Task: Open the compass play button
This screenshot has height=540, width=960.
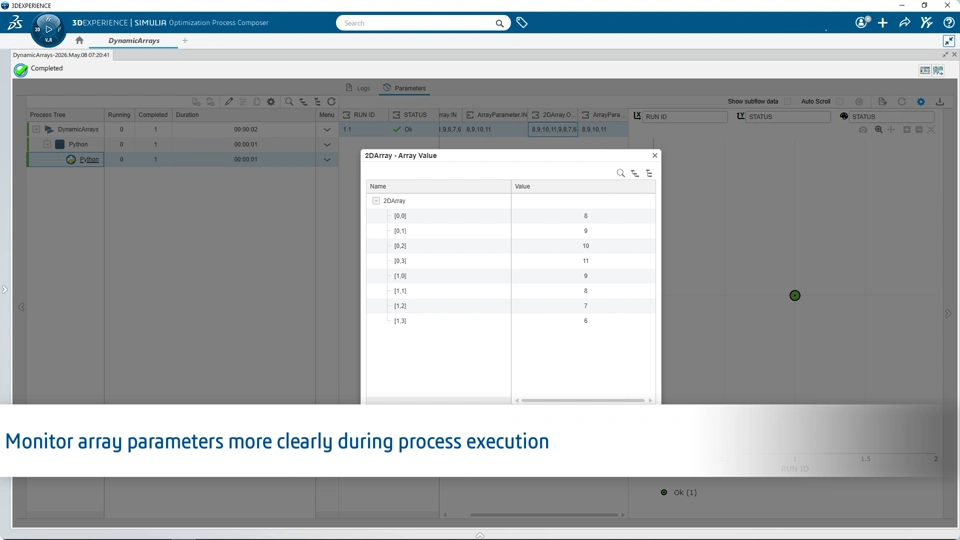Action: pos(48,28)
